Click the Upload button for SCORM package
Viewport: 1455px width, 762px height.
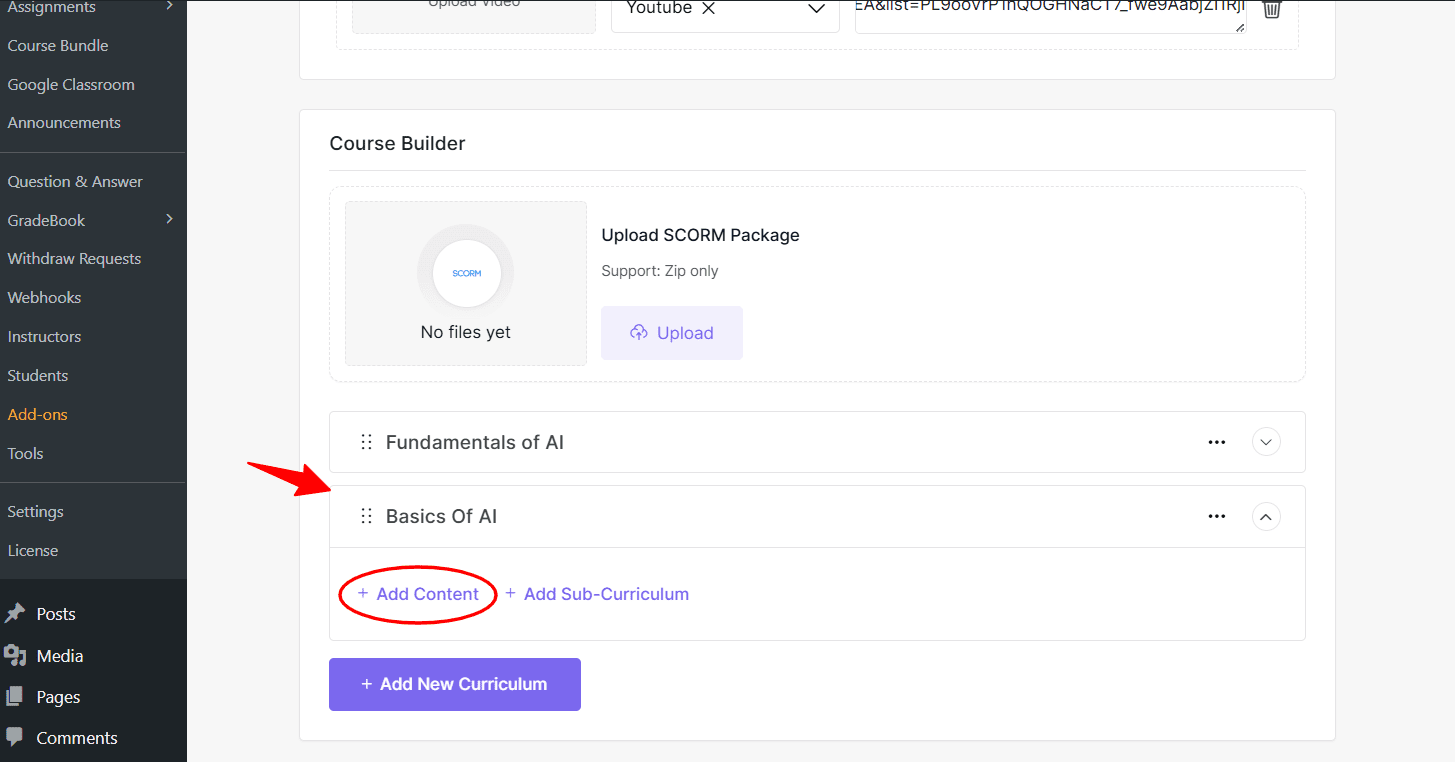(671, 332)
